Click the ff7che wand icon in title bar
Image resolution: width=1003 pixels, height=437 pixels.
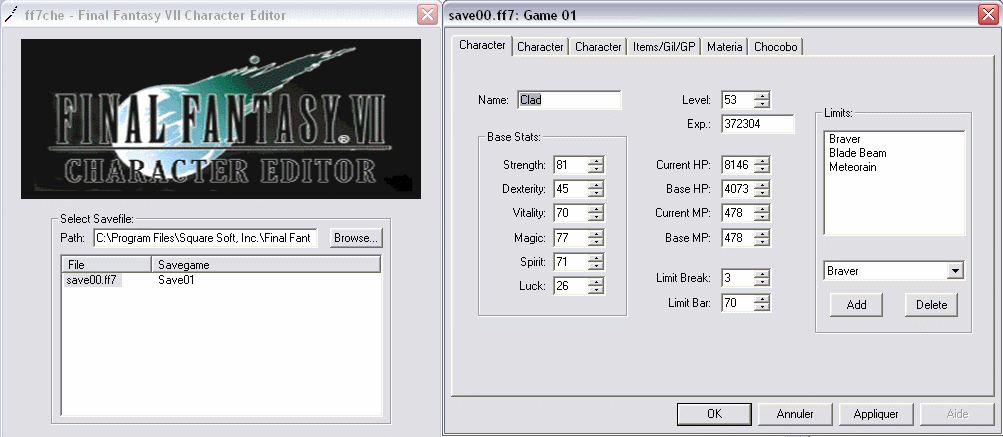(x=10, y=15)
